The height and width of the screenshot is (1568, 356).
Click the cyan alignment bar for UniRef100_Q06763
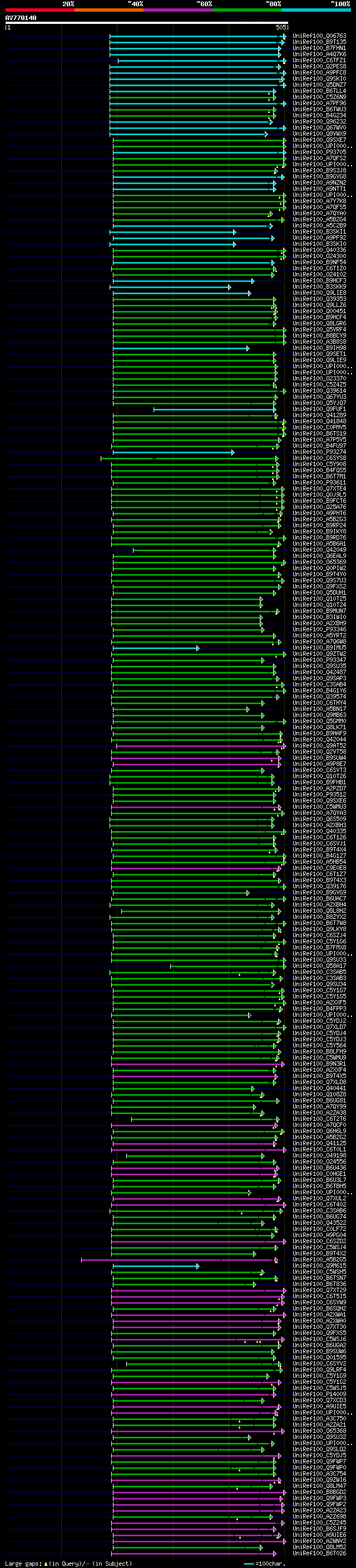click(x=197, y=36)
